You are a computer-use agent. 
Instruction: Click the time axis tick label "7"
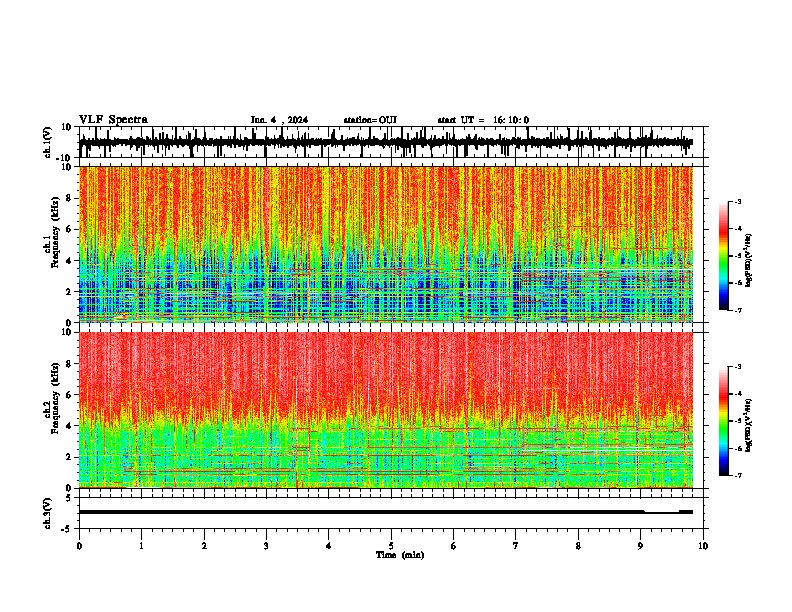click(x=516, y=546)
